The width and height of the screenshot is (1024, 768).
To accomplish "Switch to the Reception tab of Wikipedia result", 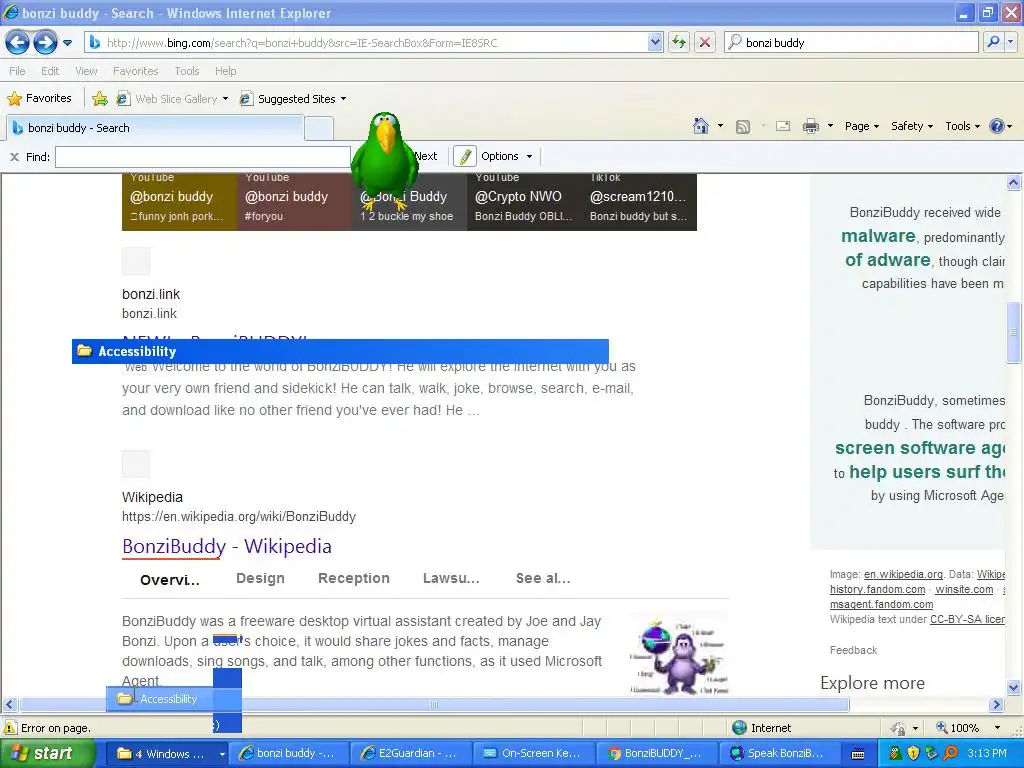I will point(354,578).
